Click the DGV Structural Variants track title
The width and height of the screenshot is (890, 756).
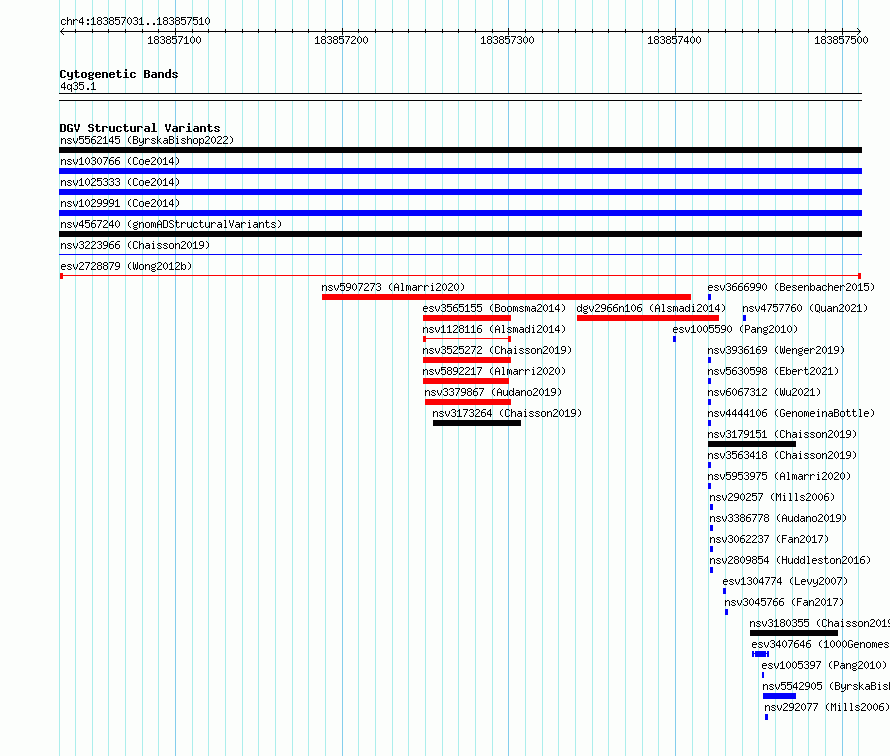(x=140, y=128)
